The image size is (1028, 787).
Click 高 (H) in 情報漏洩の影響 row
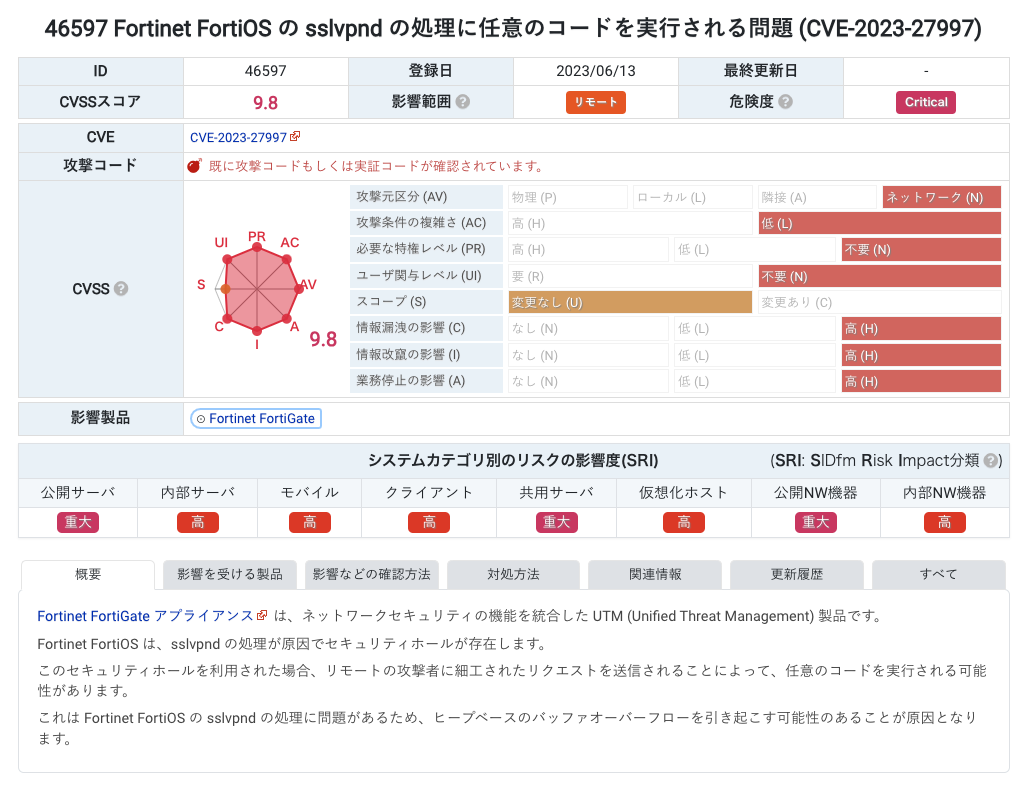(x=921, y=329)
